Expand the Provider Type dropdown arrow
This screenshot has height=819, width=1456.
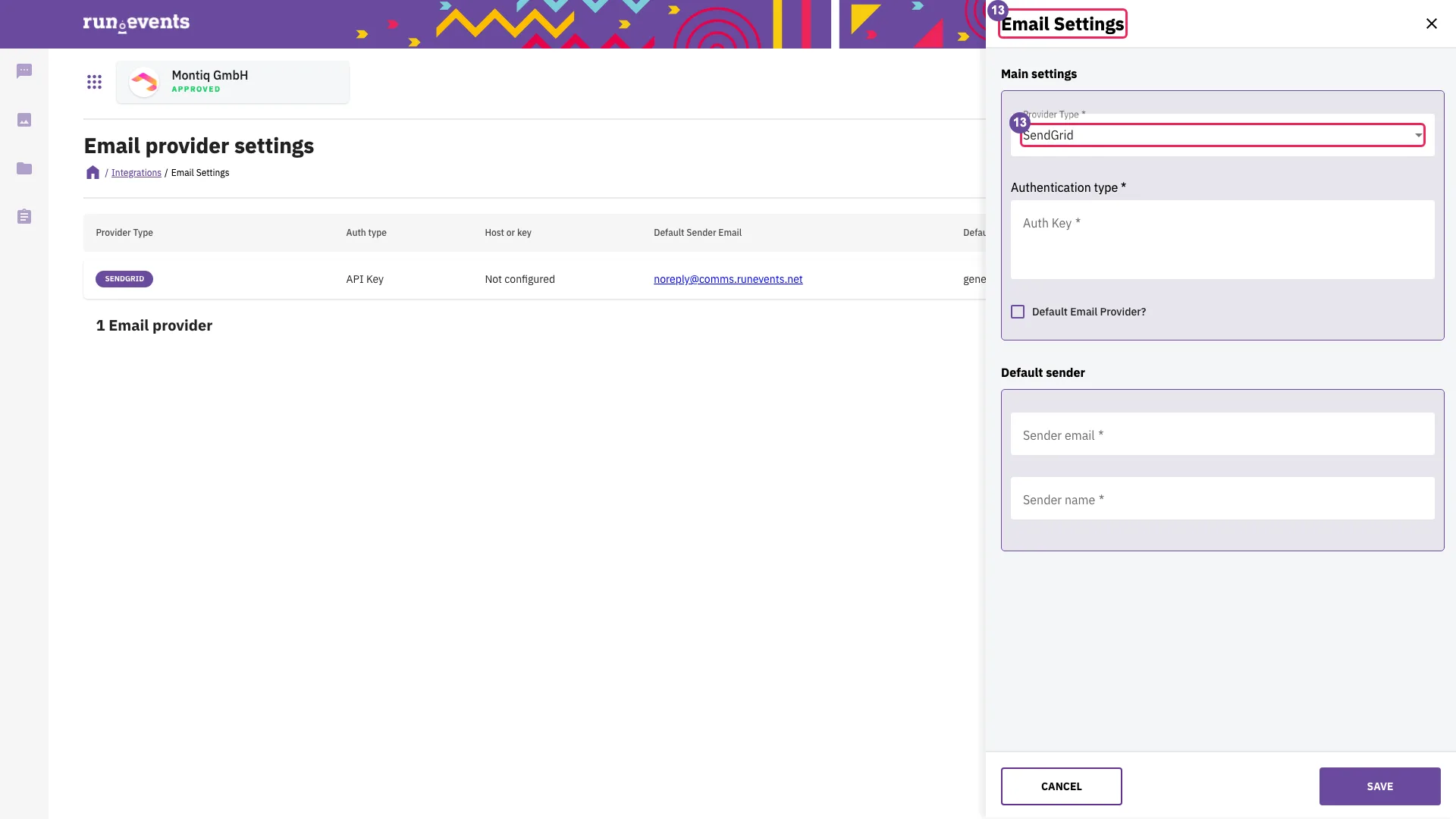pos(1417,135)
